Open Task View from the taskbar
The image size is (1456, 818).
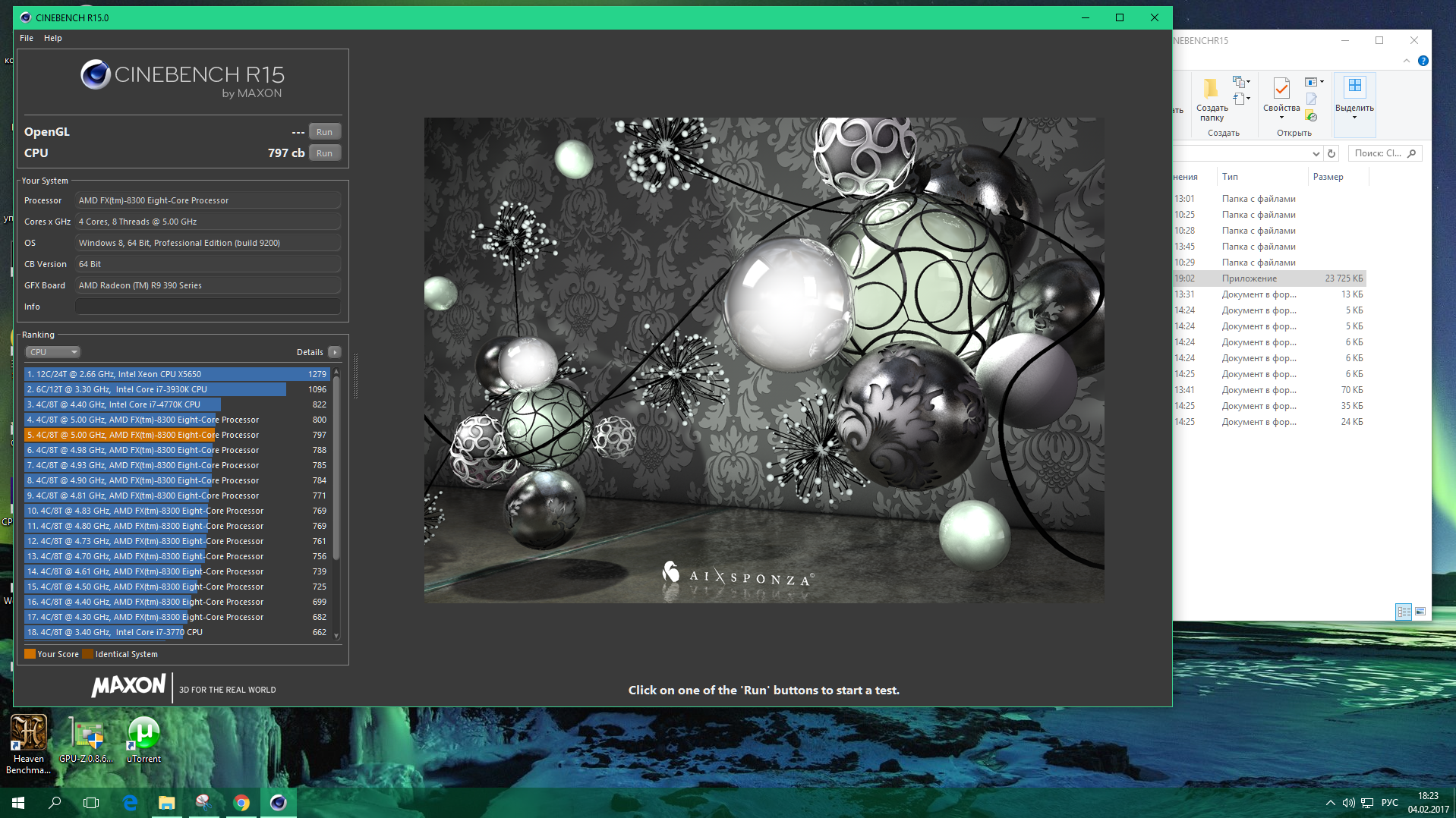[x=91, y=803]
